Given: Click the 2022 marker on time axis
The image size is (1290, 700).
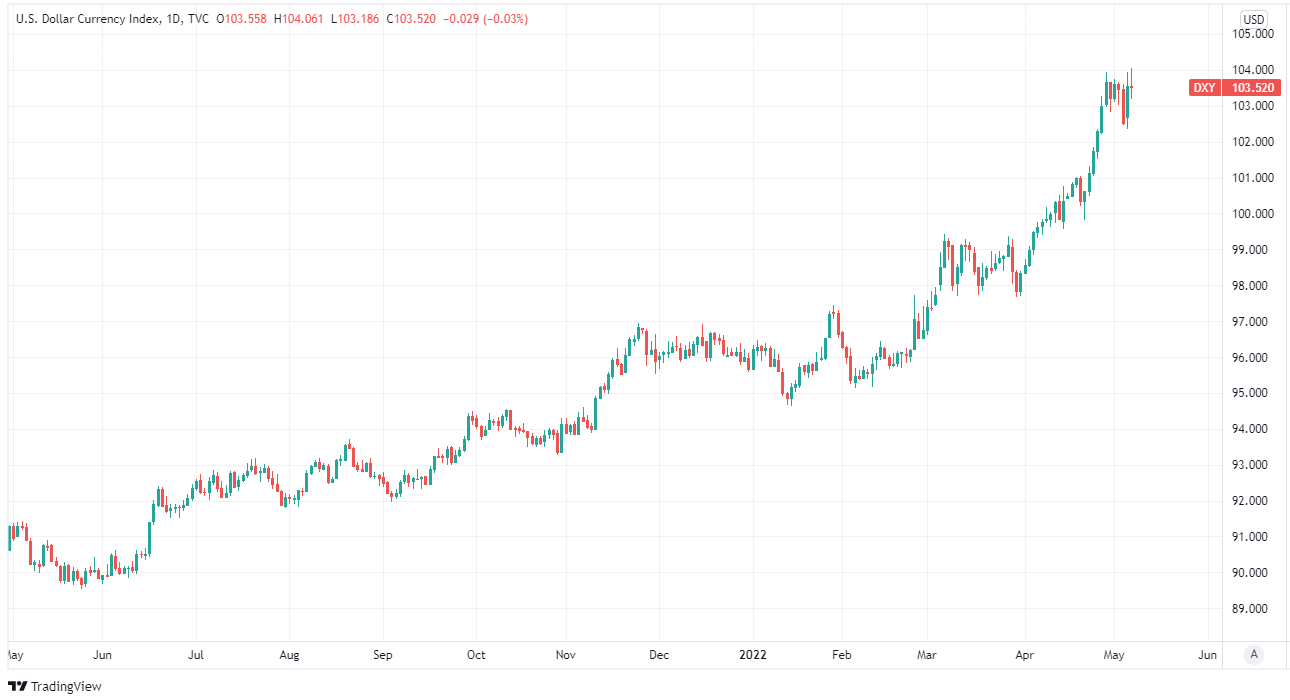Looking at the screenshot, I should 753,656.
